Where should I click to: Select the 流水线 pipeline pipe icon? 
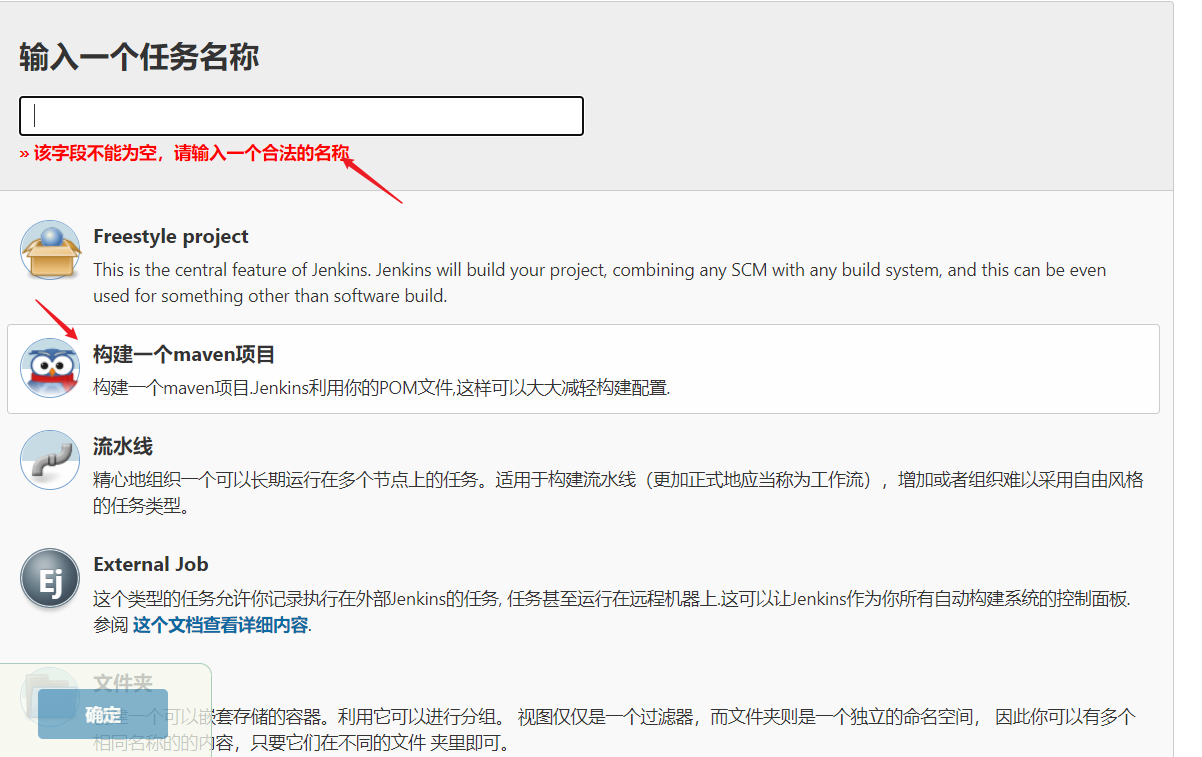50,460
